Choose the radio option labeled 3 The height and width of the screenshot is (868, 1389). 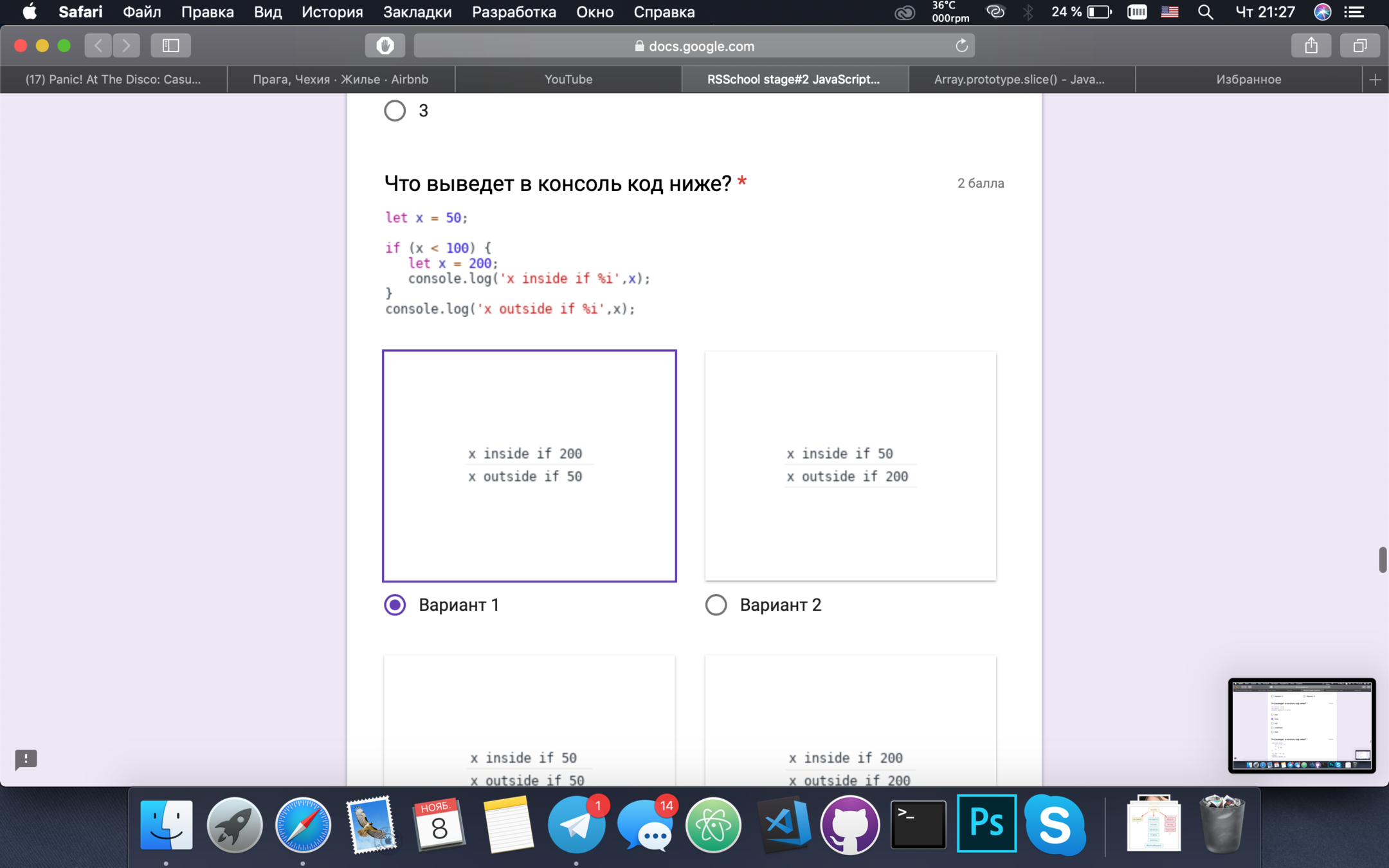(x=395, y=111)
